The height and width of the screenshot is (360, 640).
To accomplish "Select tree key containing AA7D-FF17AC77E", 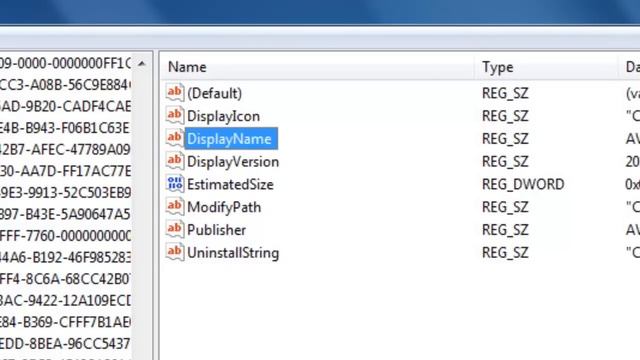I will [x=65, y=171].
